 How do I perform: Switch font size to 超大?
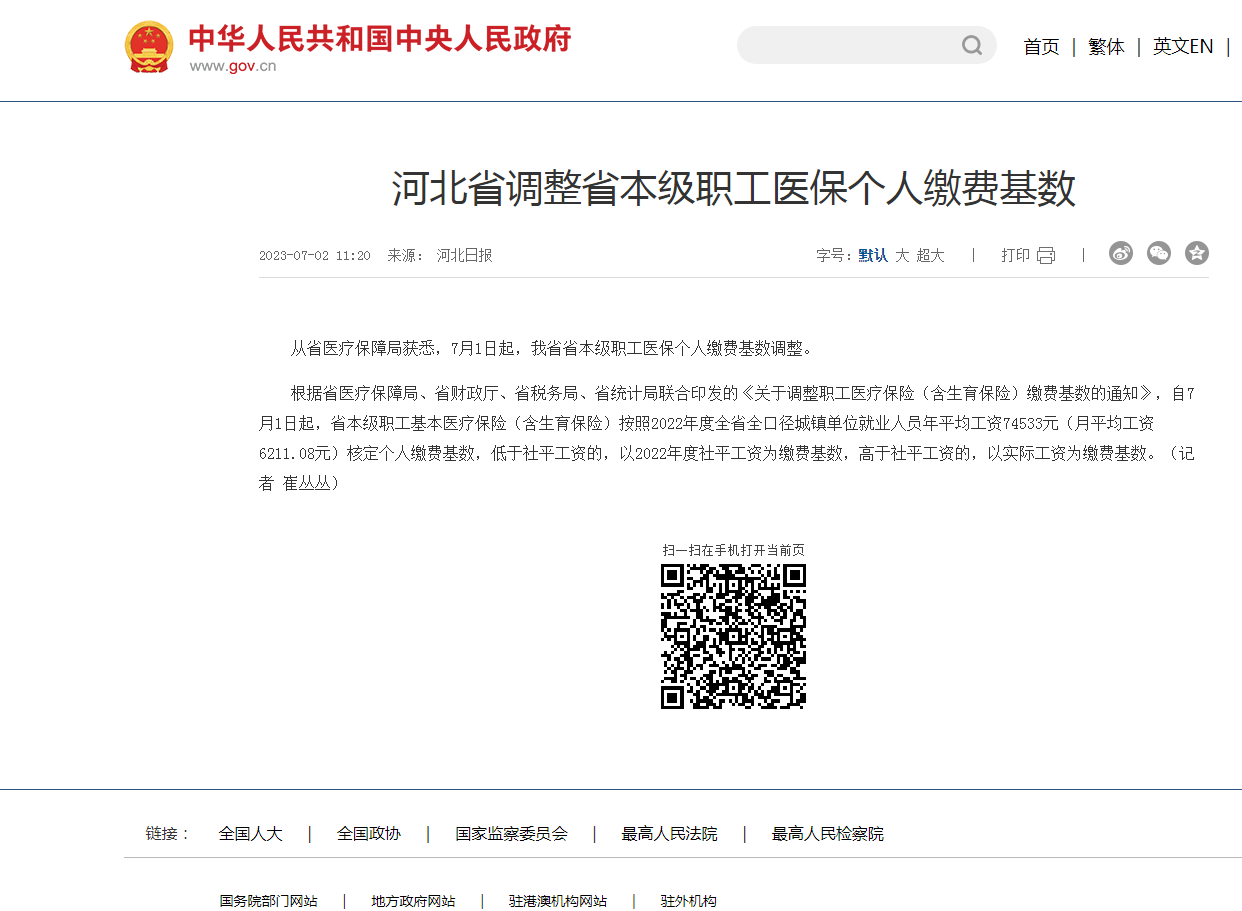pyautogui.click(x=930, y=256)
